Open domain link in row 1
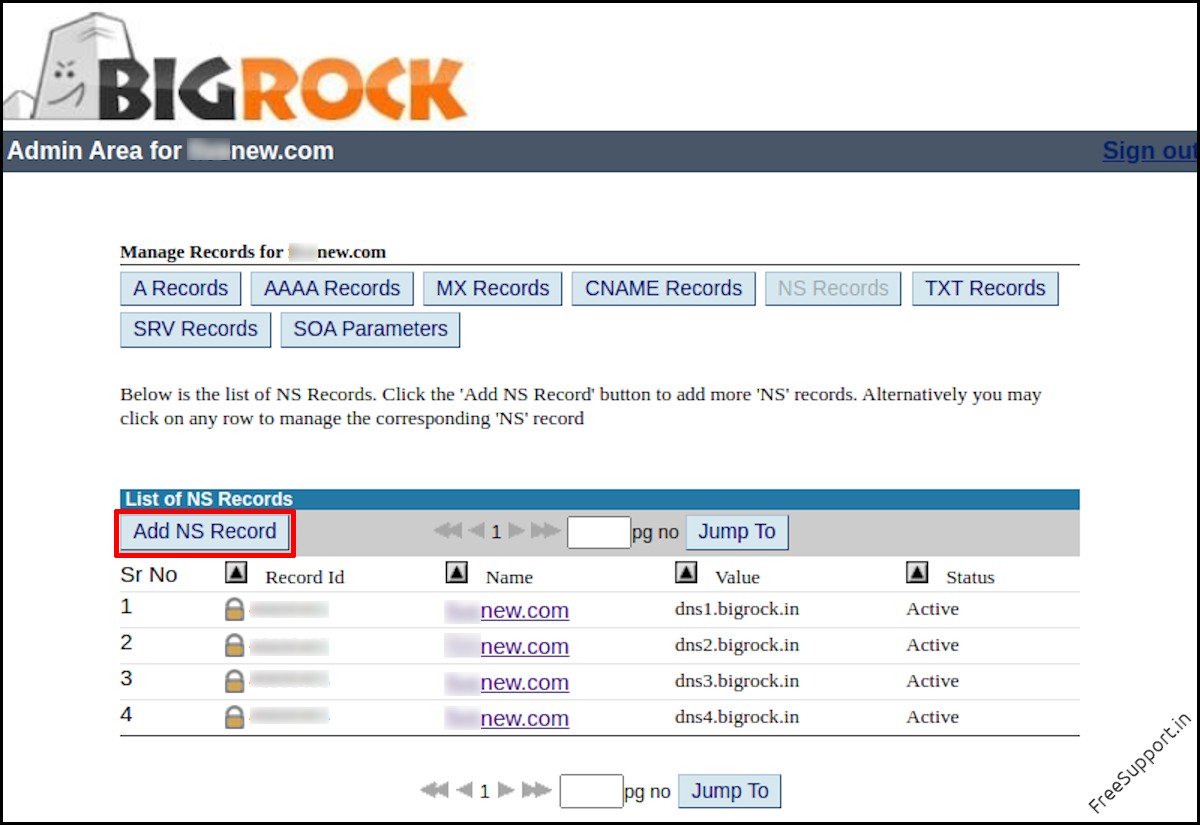 tap(507, 611)
